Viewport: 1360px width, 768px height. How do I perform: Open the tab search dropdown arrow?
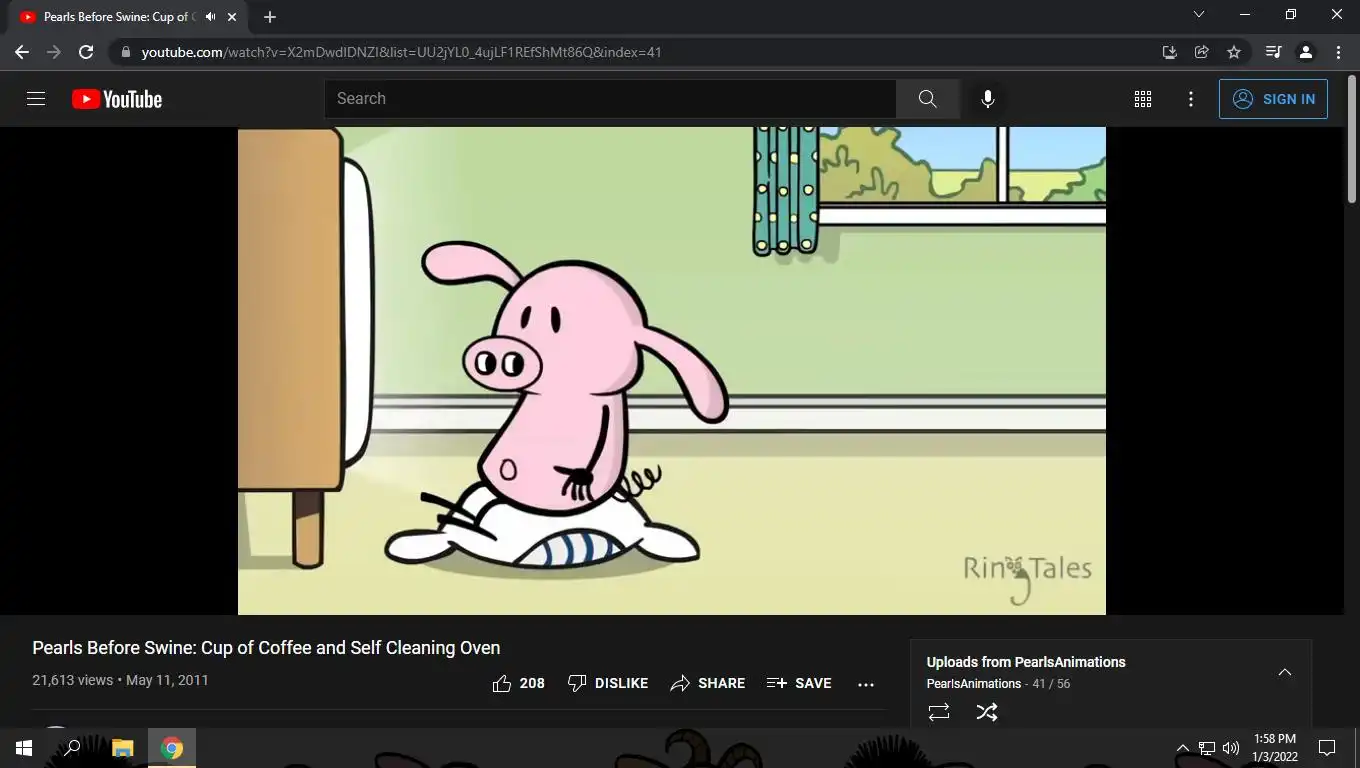tap(1199, 15)
